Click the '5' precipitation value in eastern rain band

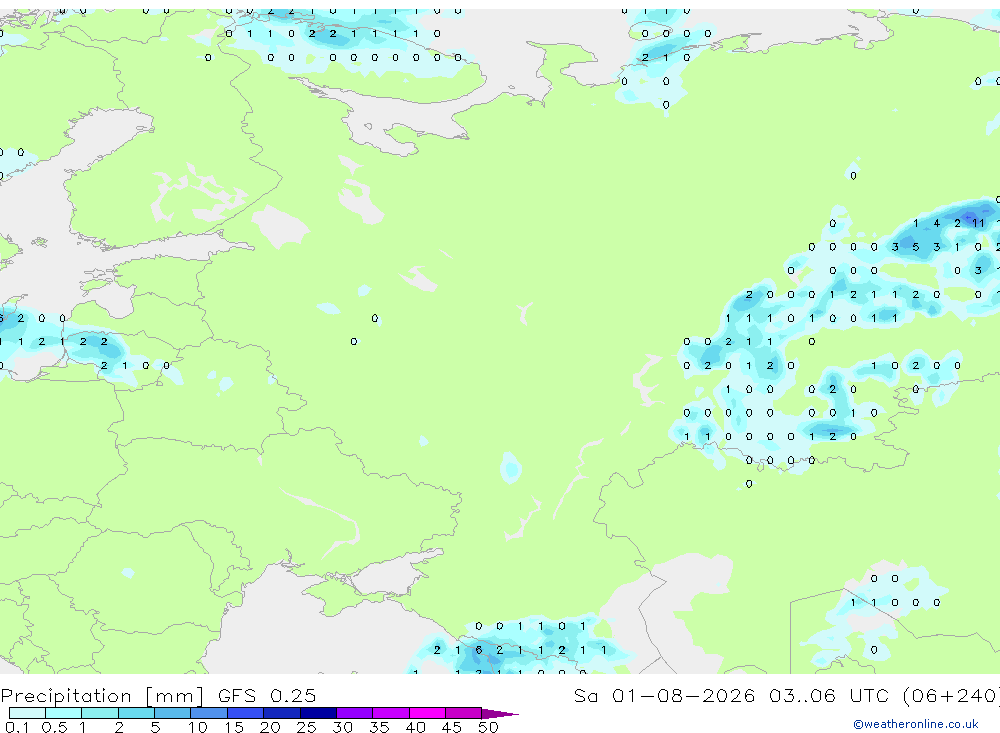click(916, 247)
